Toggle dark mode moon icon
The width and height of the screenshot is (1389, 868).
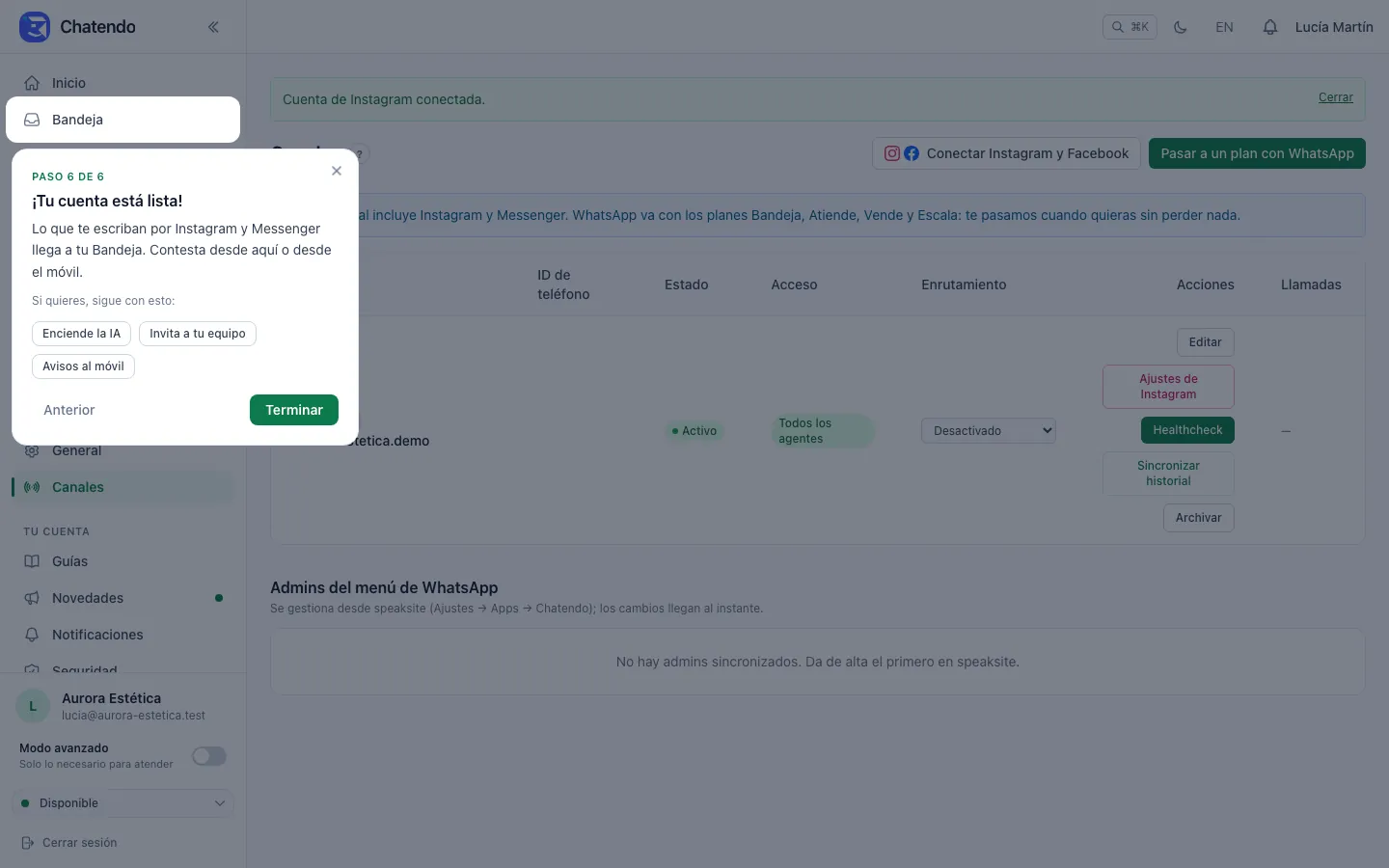tap(1180, 27)
